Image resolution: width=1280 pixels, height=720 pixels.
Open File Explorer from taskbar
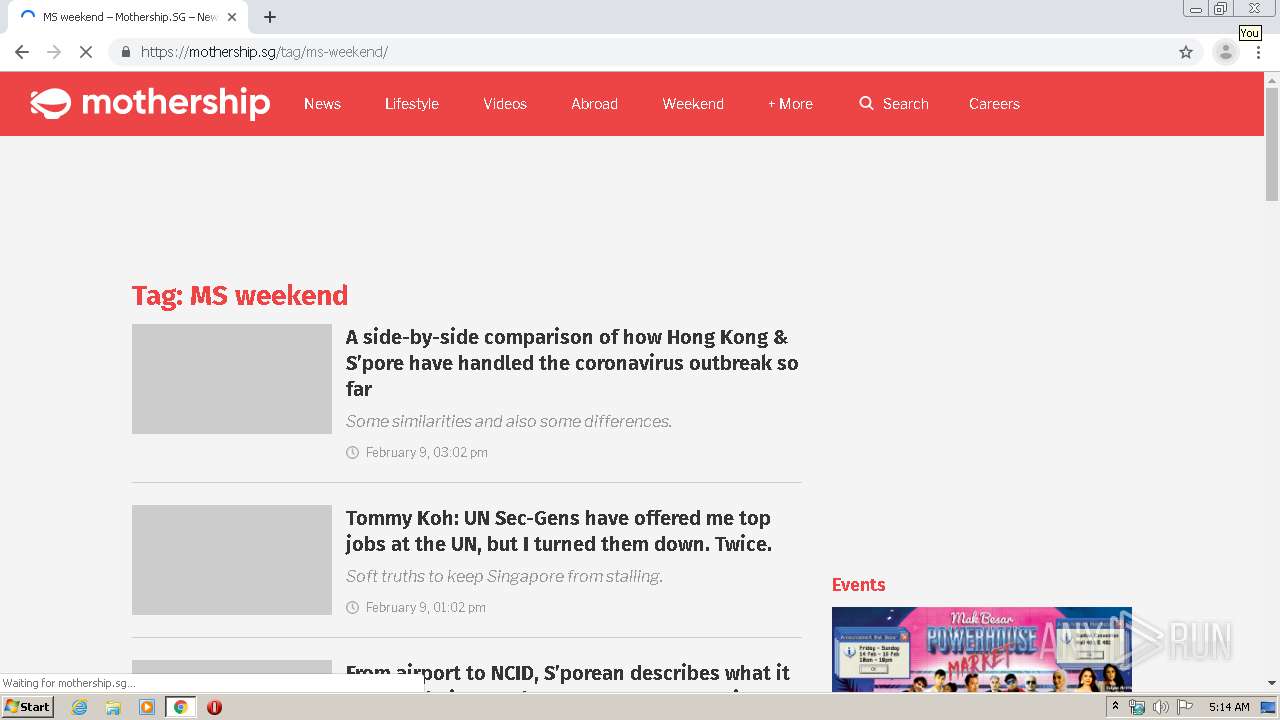coord(113,707)
